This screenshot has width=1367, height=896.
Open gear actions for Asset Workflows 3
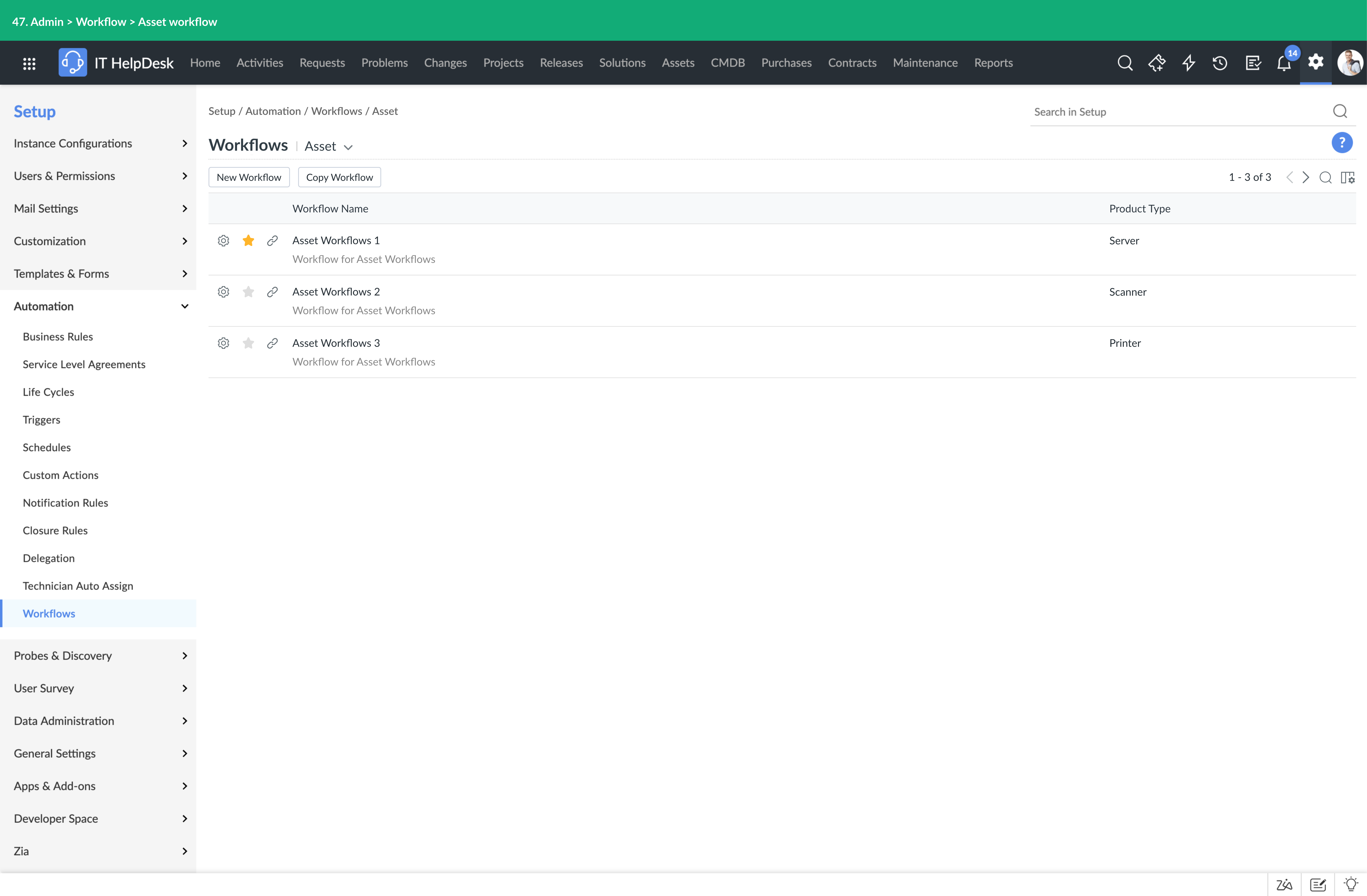click(x=223, y=344)
